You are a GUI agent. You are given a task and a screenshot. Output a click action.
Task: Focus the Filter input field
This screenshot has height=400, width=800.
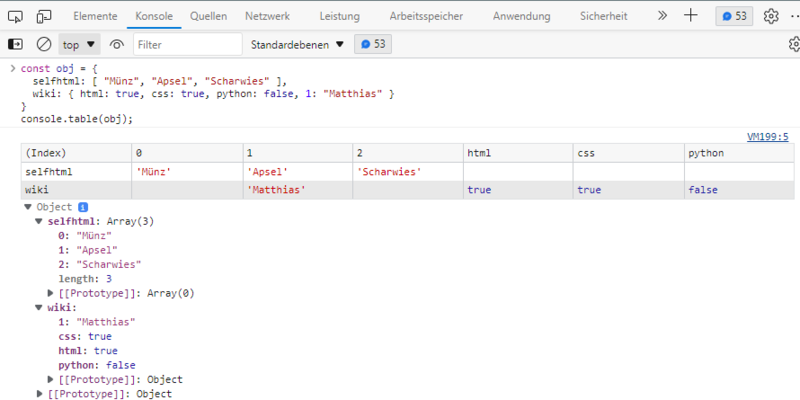click(188, 44)
